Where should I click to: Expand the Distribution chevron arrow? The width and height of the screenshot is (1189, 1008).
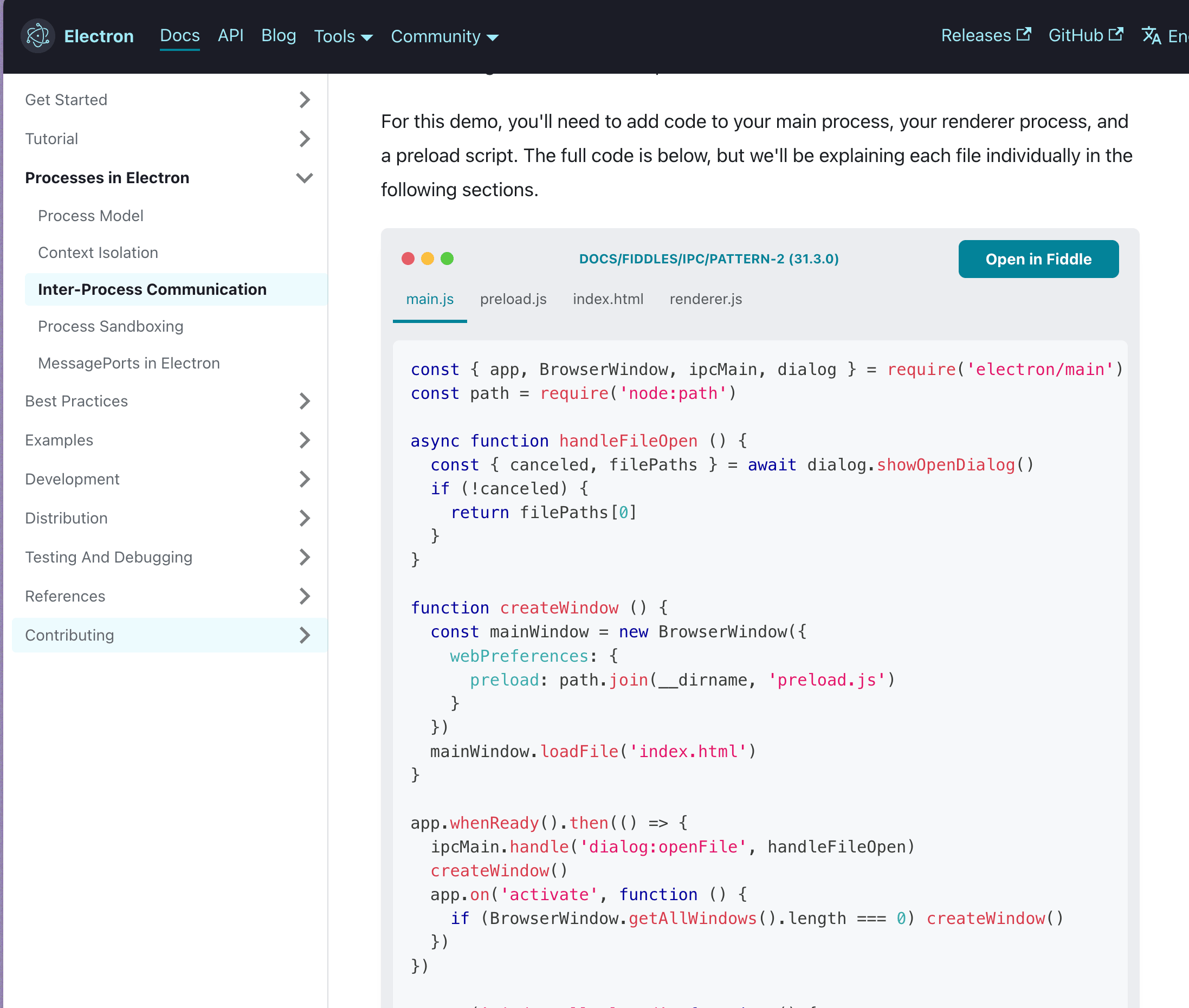305,518
